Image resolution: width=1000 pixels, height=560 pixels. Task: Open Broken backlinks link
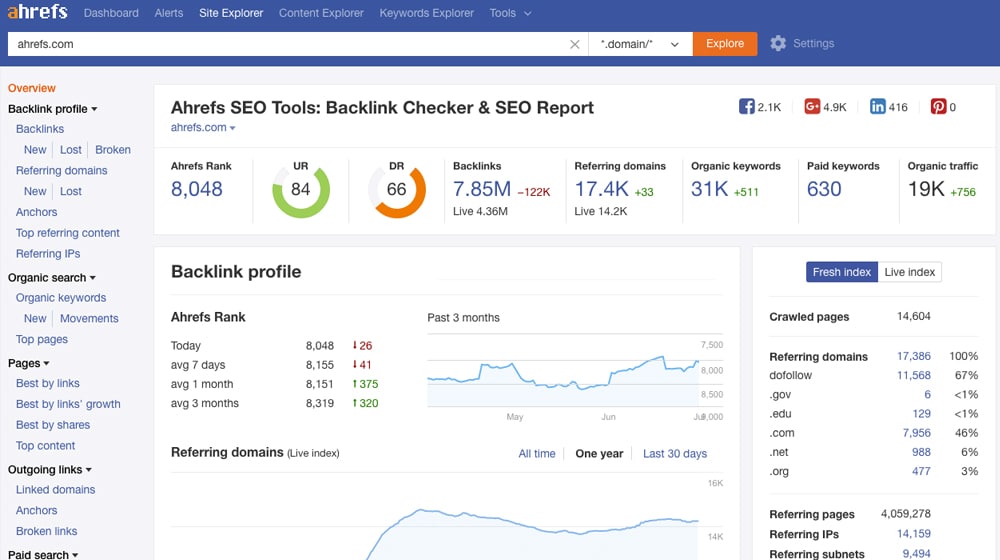(113, 150)
